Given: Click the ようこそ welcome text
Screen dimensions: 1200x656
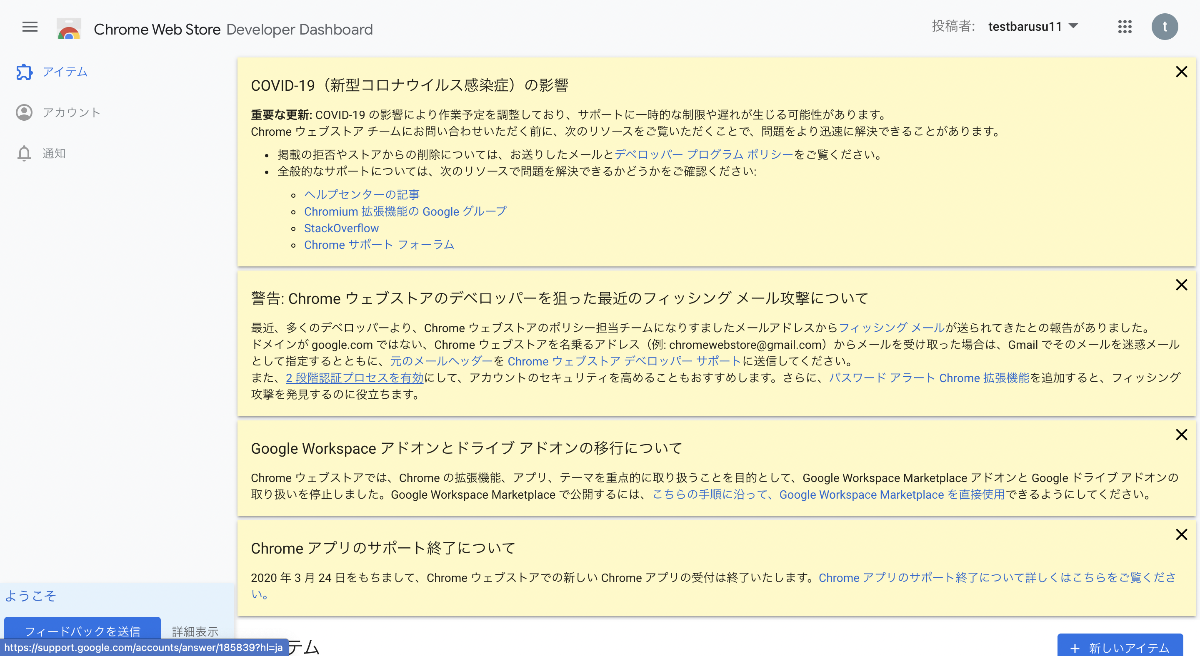Looking at the screenshot, I should click(30, 596).
